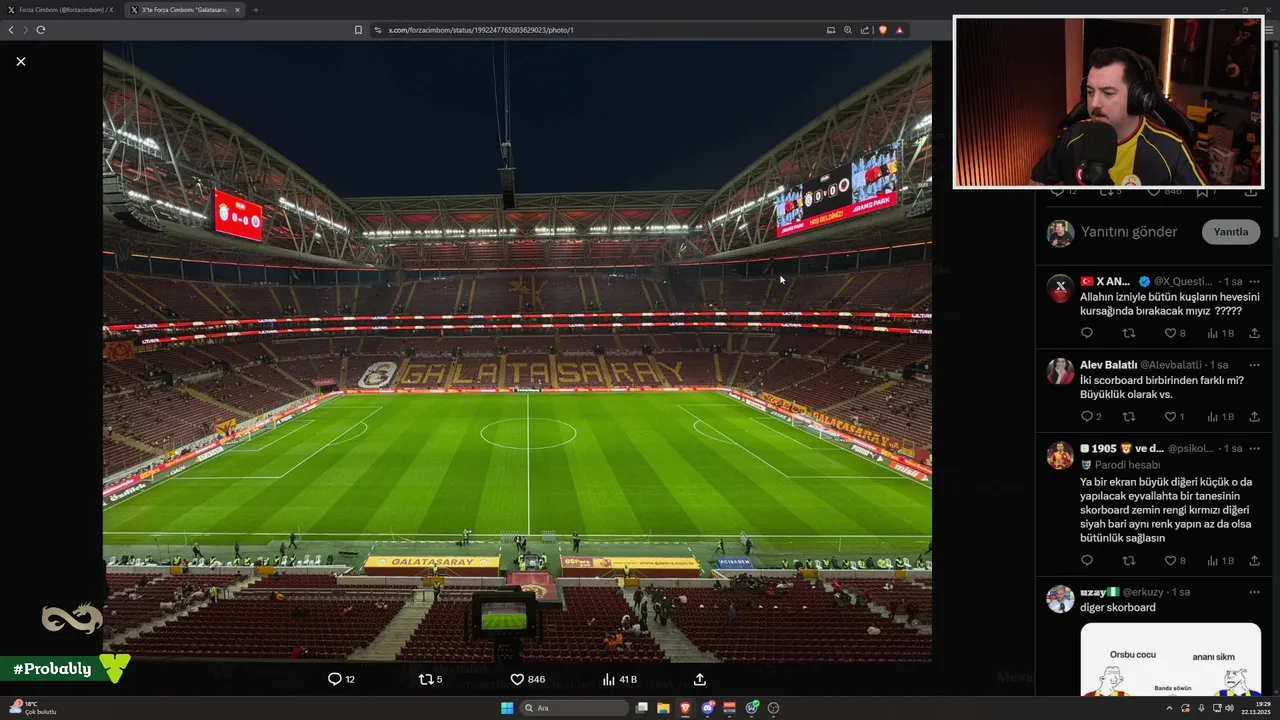Viewport: 1280px width, 720px height.
Task: Click the reply icon under the stadium photo
Action: (x=335, y=679)
